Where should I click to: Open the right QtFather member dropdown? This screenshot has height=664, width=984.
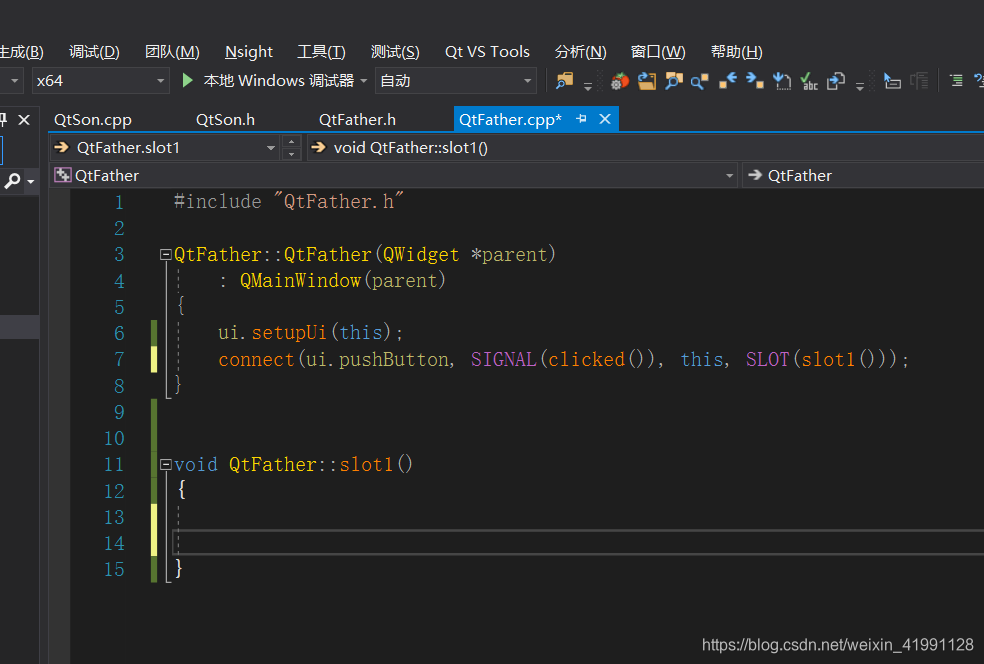point(863,176)
